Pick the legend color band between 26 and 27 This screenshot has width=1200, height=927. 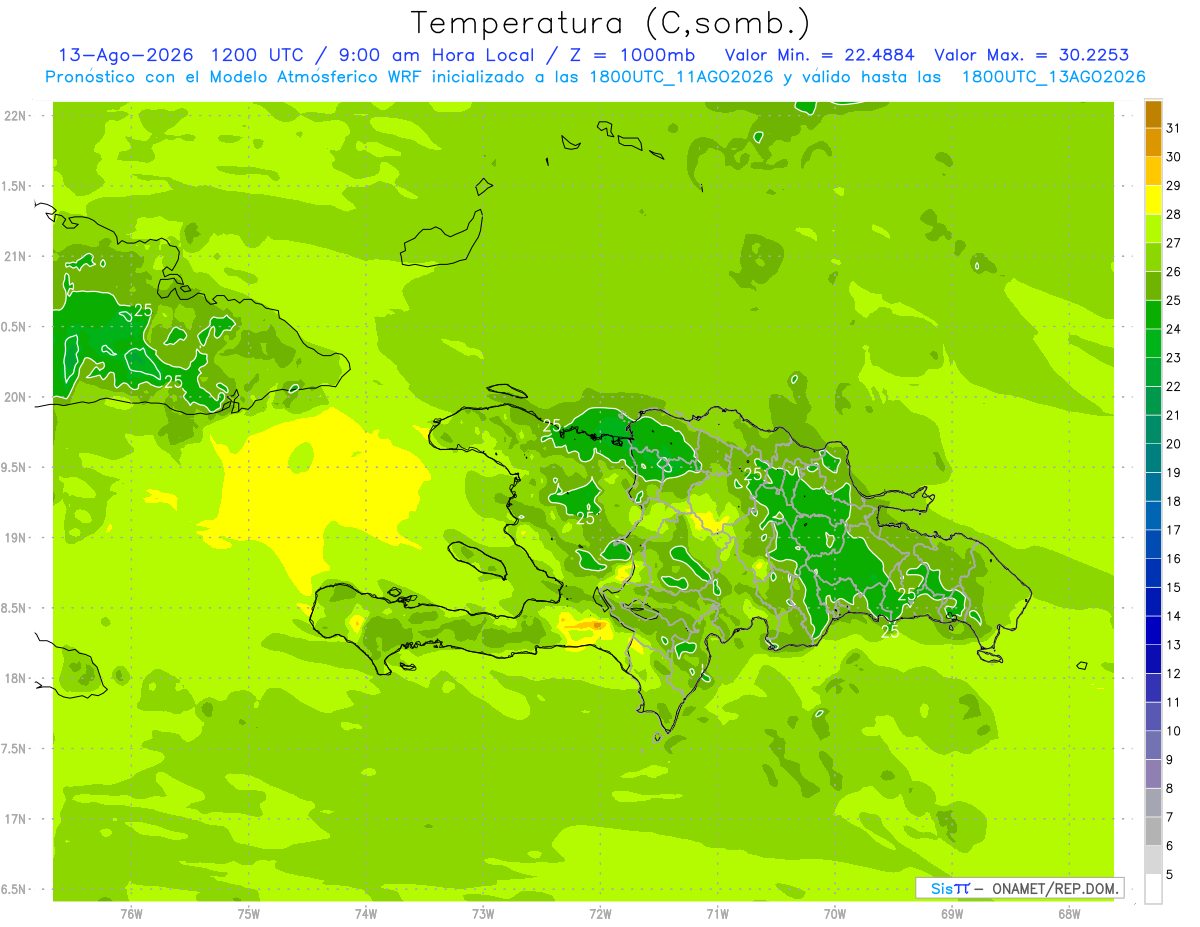(1153, 256)
